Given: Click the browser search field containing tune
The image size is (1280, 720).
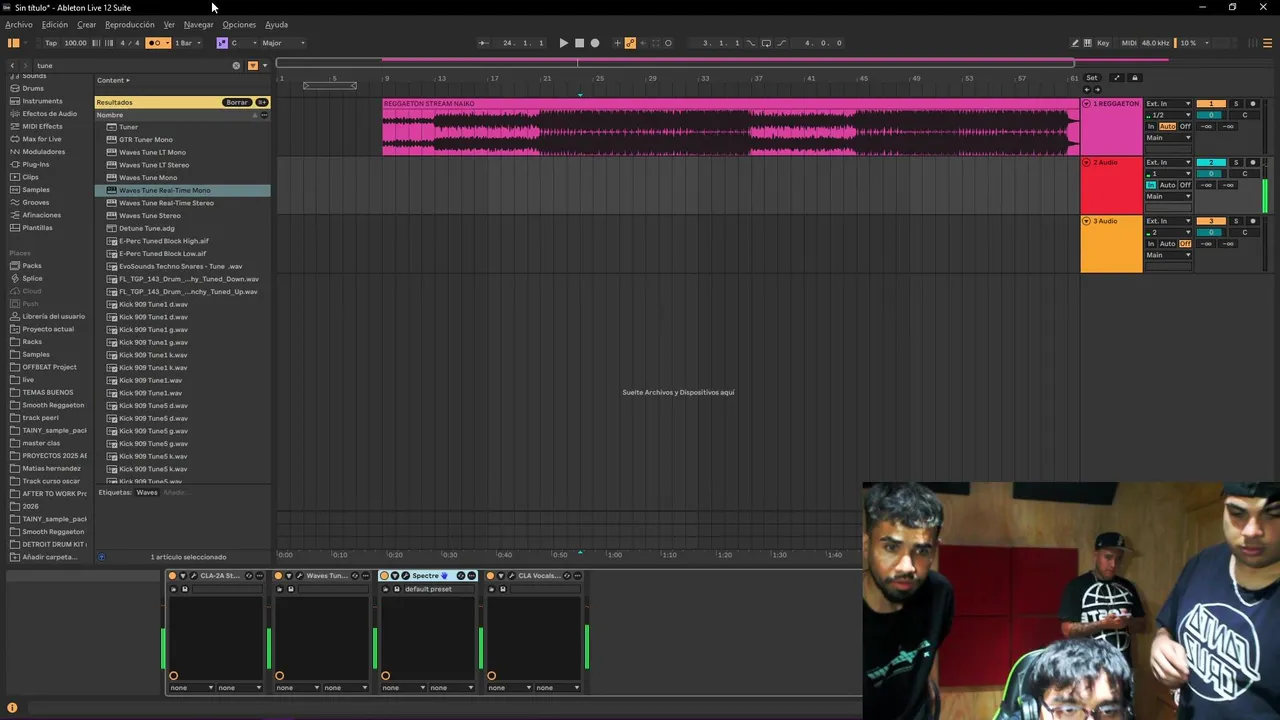Looking at the screenshot, I should 130,66.
